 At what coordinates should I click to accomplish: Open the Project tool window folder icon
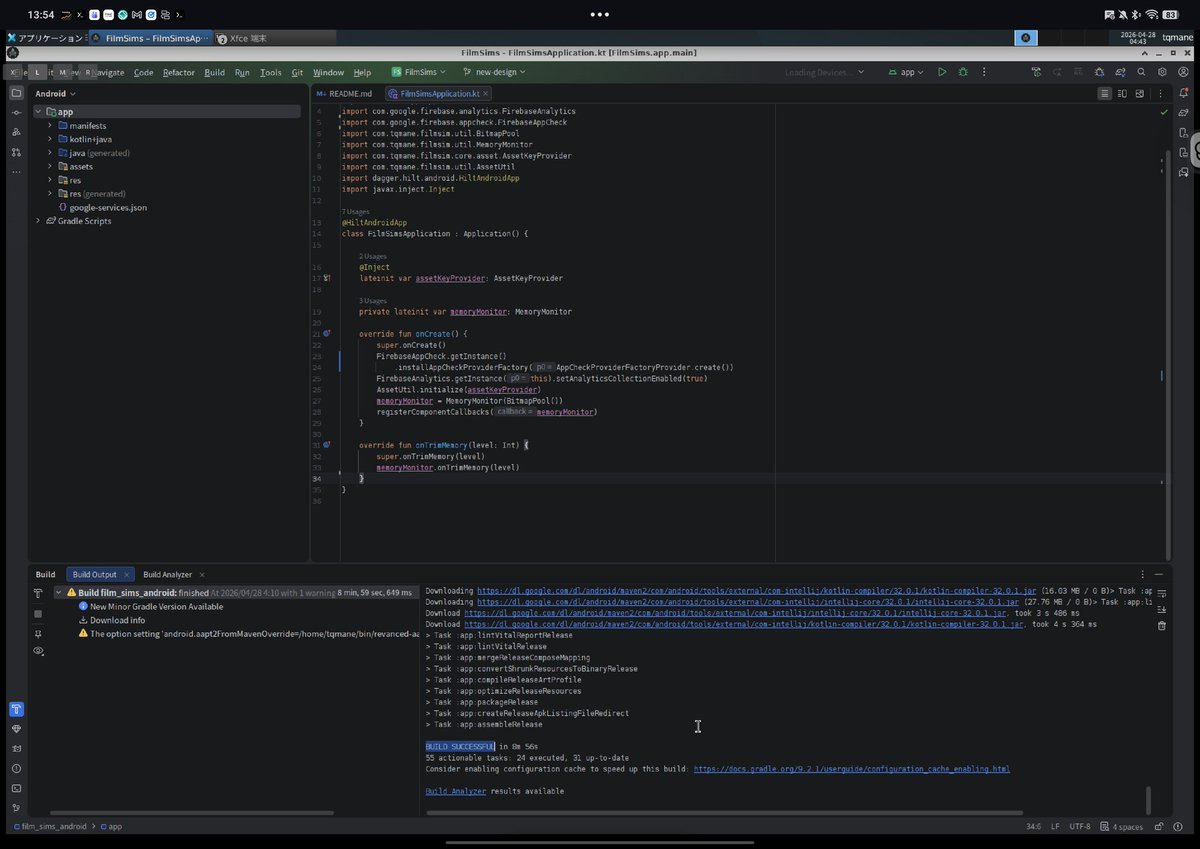16,93
